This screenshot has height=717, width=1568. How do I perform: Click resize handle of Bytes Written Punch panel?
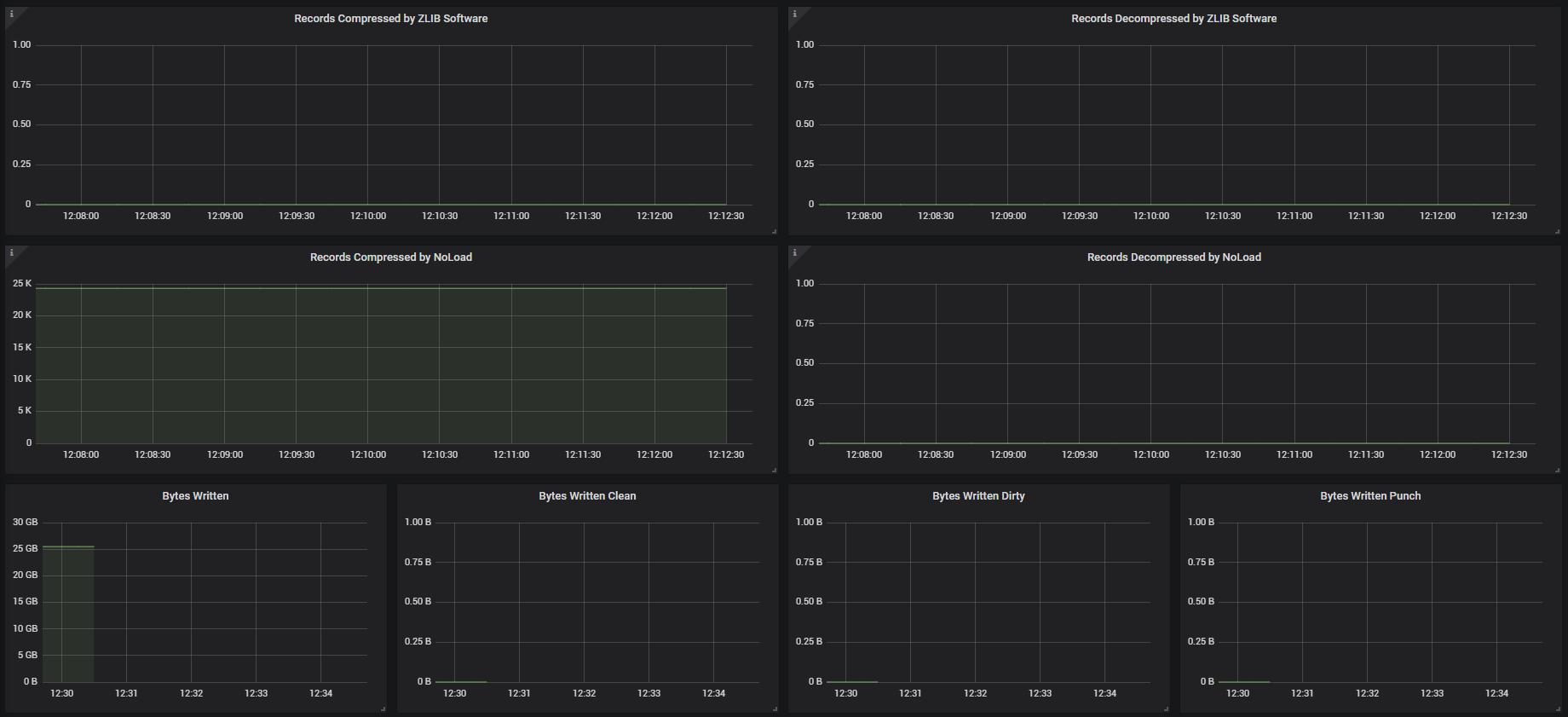[1557, 708]
